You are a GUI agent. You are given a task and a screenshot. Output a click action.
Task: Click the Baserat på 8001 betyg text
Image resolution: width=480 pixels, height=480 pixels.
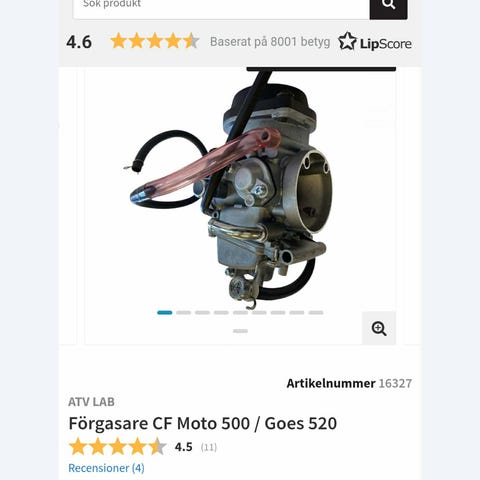pyautogui.click(x=270, y=42)
